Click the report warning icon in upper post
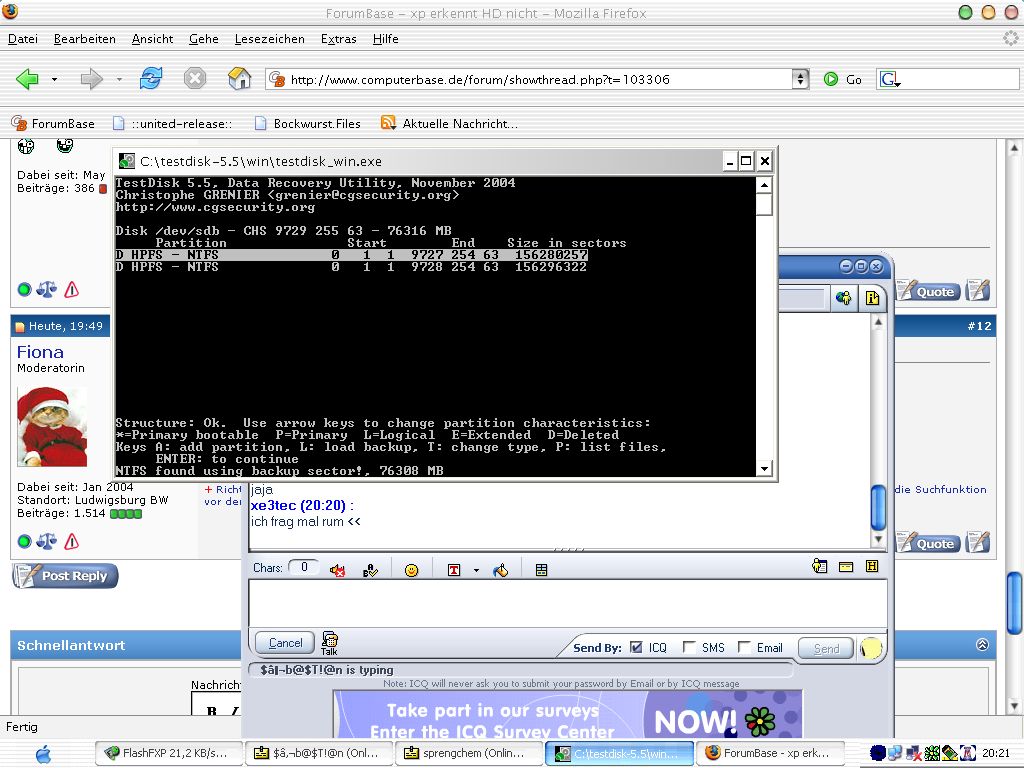The image size is (1024, 768). pos(72,289)
